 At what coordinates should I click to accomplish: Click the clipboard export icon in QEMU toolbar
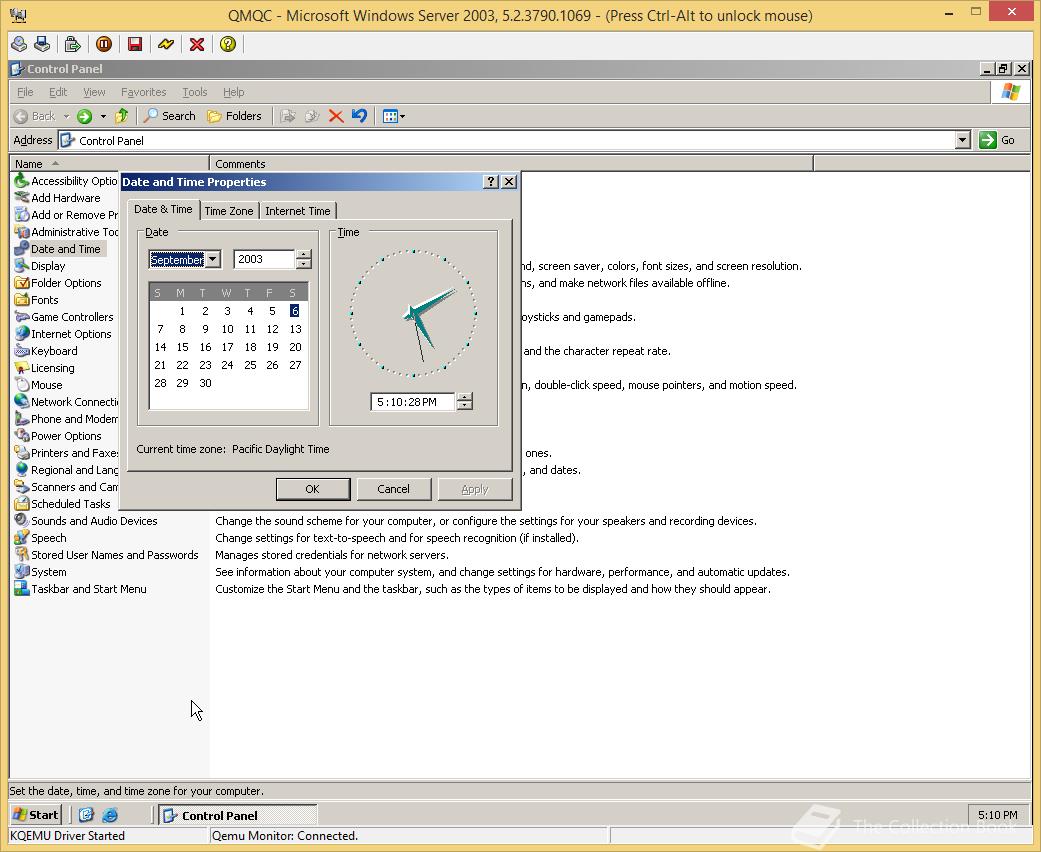pos(72,44)
